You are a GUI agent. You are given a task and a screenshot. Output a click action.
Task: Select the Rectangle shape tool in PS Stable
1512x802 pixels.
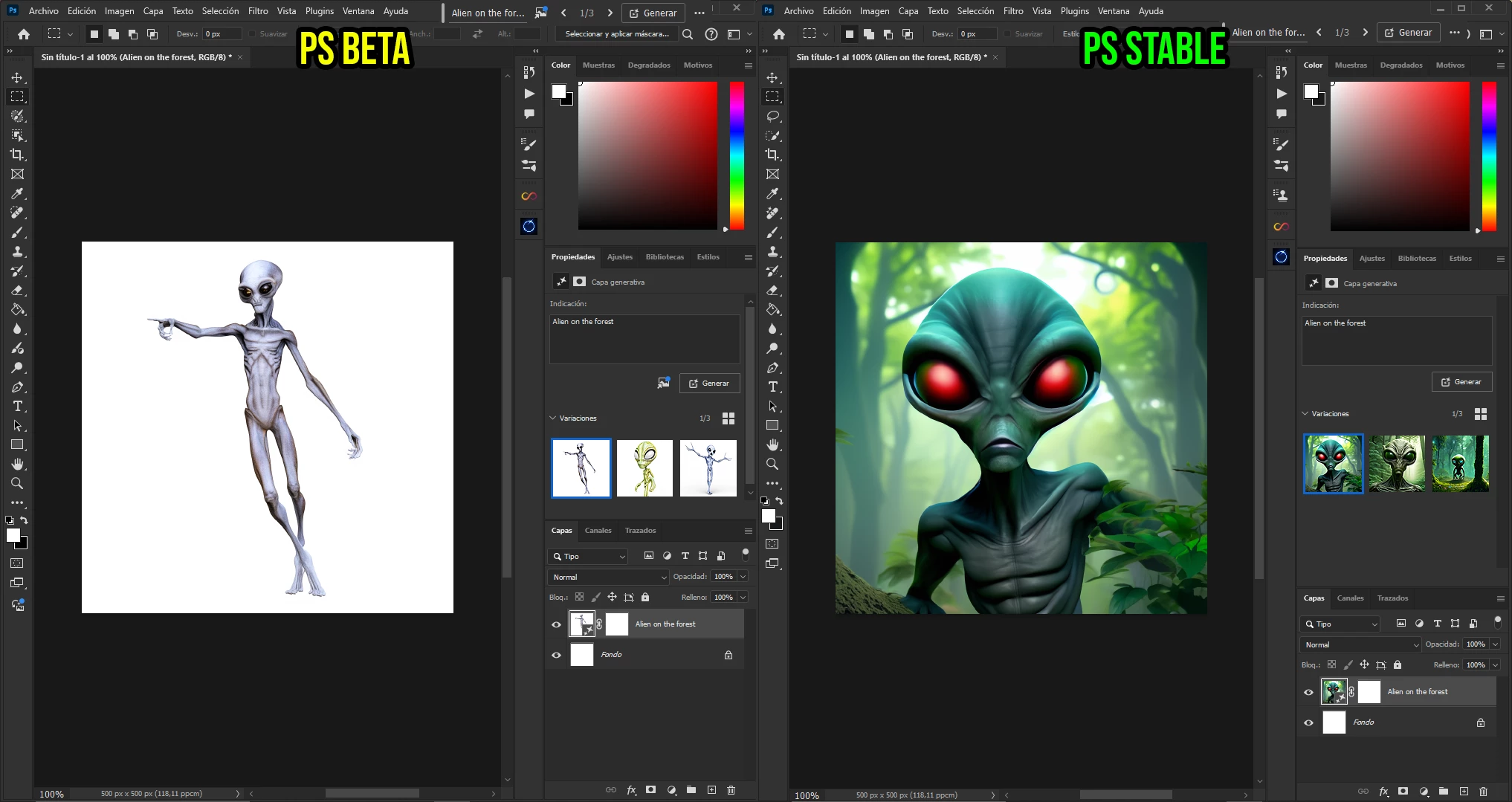coord(772,425)
